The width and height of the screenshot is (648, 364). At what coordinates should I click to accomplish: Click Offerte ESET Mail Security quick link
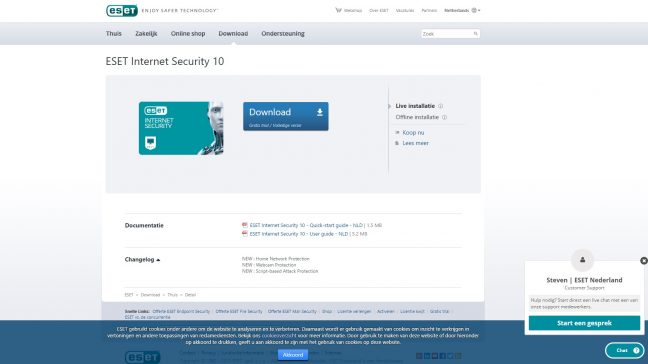click(292, 312)
